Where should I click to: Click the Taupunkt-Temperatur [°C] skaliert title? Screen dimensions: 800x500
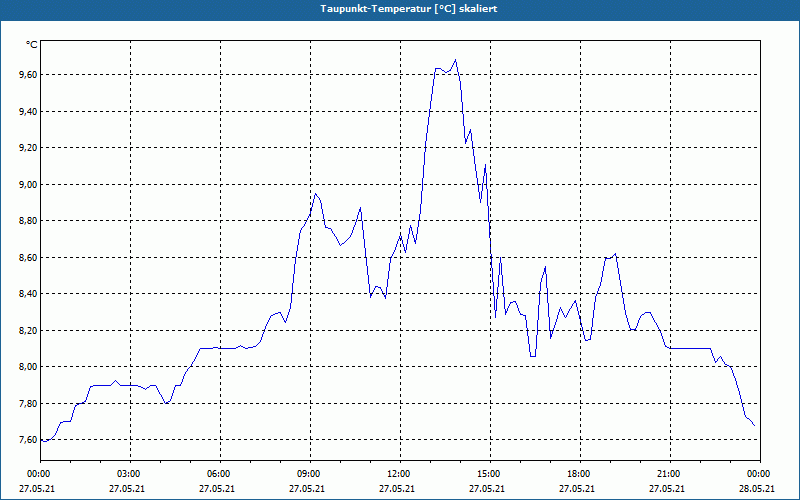tap(409, 9)
